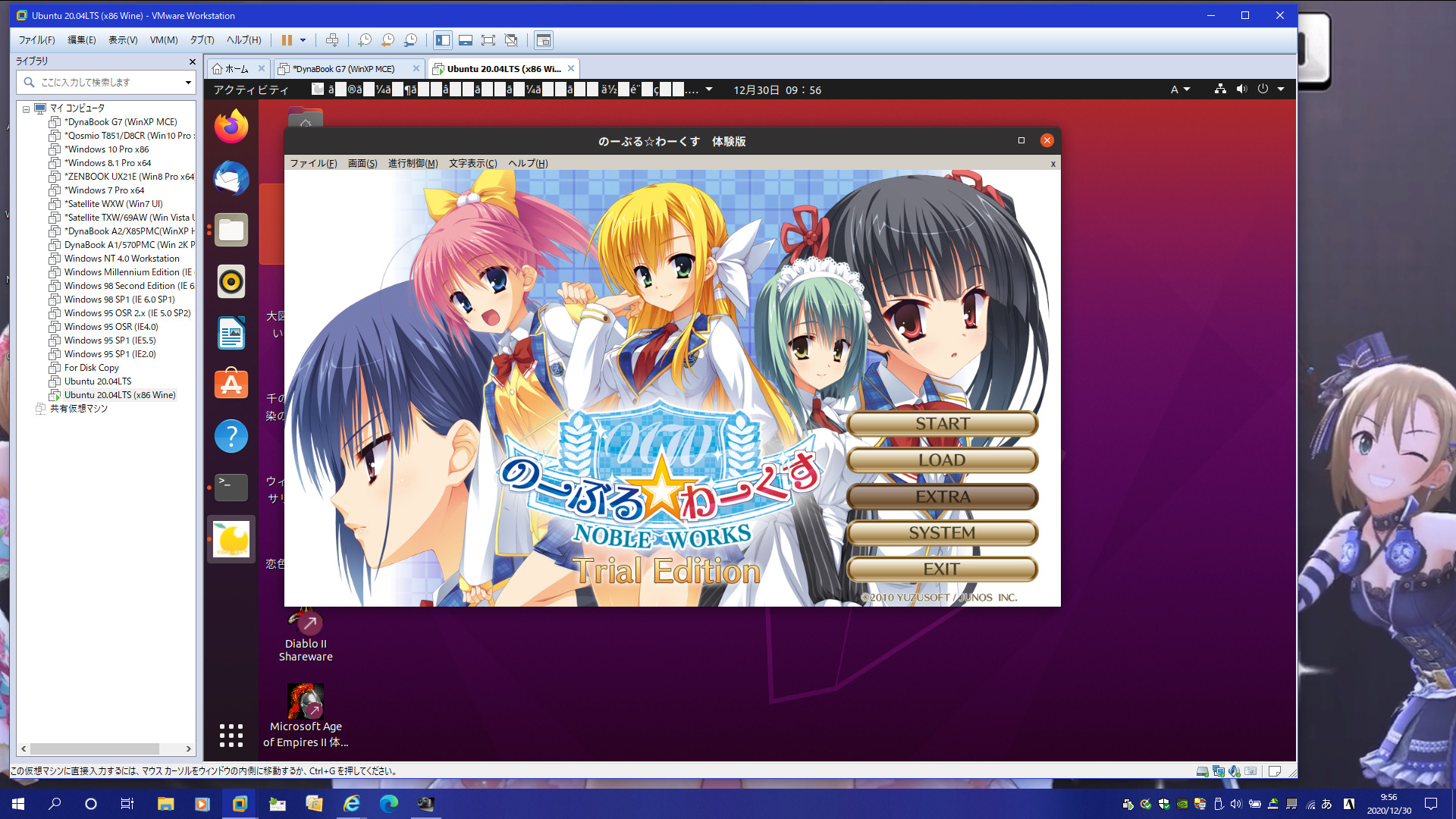This screenshot has width=1456, height=819.
Task: Open the game's 画面(S) menu
Action: click(362, 163)
